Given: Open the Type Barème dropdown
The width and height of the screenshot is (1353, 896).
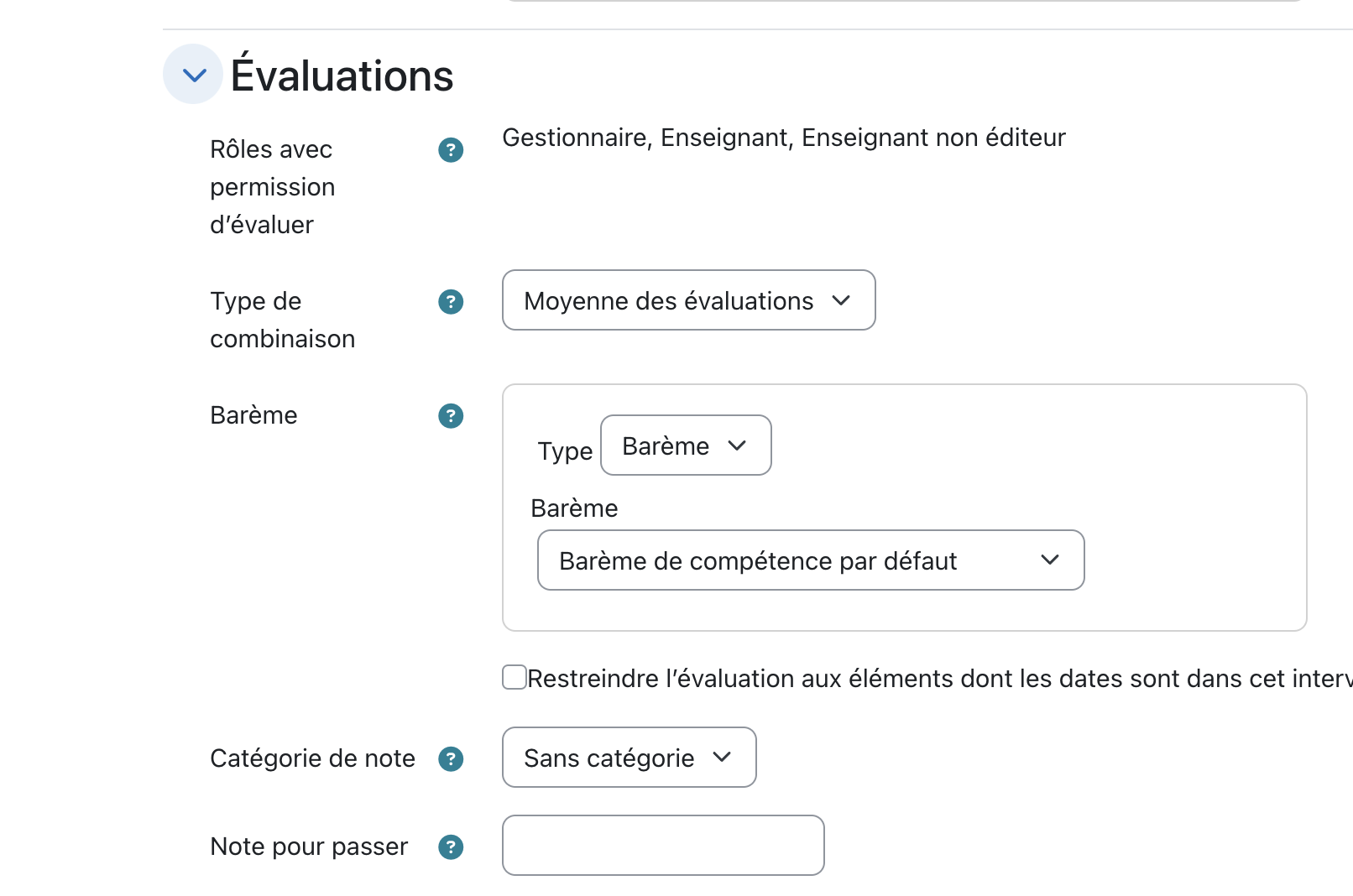Looking at the screenshot, I should coord(686,445).
